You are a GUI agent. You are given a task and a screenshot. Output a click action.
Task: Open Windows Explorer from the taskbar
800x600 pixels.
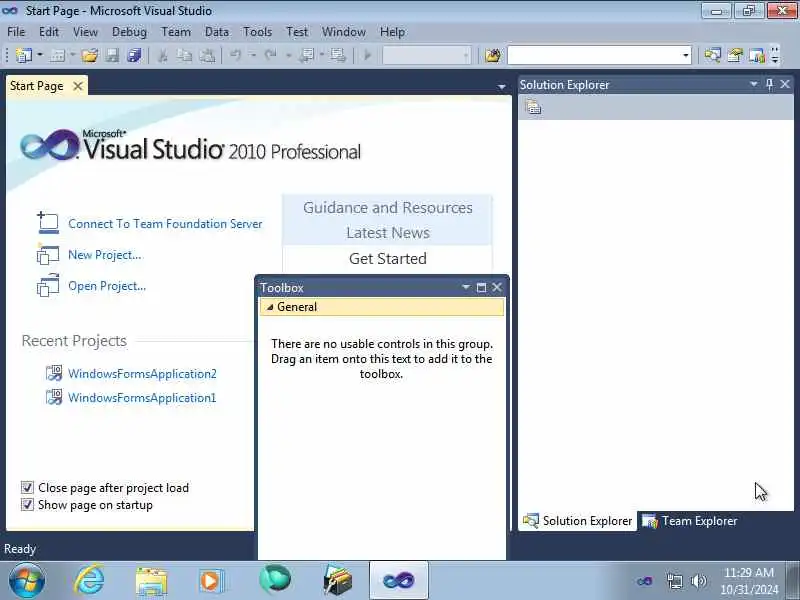coord(152,582)
